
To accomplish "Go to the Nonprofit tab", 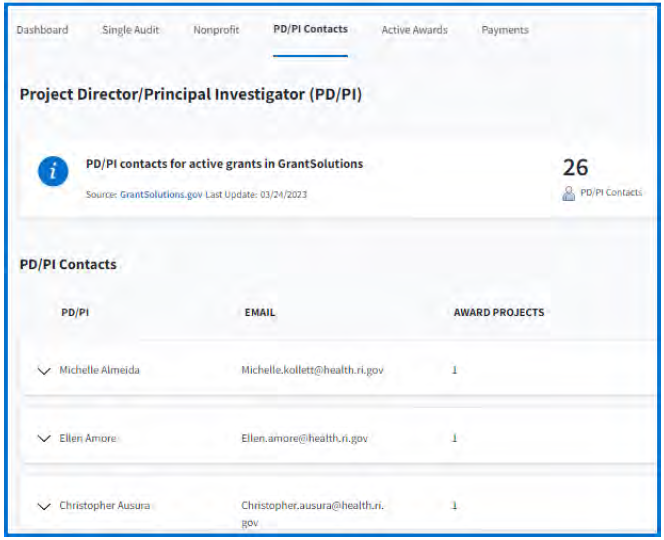I will (216, 30).
